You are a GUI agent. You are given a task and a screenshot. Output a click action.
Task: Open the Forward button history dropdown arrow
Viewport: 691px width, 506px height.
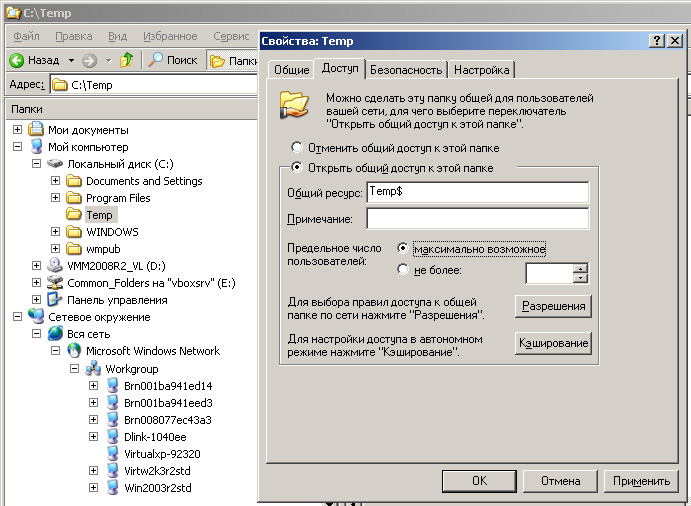pyautogui.click(x=108, y=60)
